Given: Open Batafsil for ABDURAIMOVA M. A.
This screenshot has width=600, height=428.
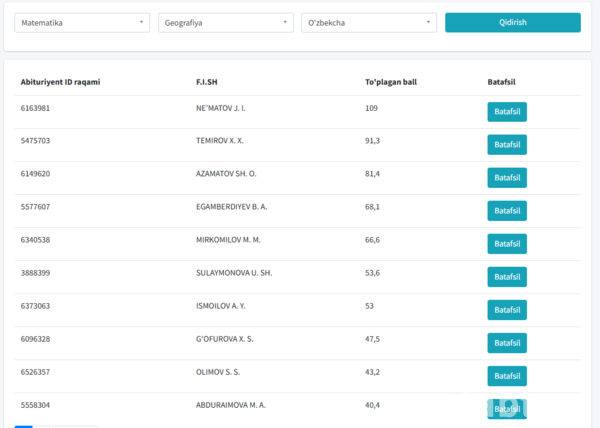Looking at the screenshot, I should pos(507,409).
